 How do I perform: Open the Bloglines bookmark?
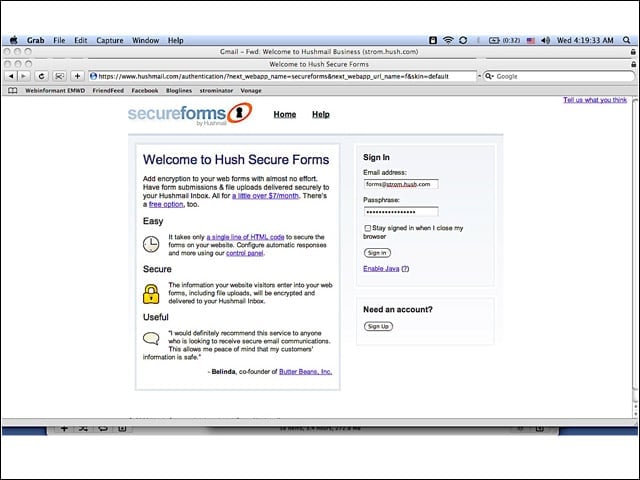pos(179,91)
